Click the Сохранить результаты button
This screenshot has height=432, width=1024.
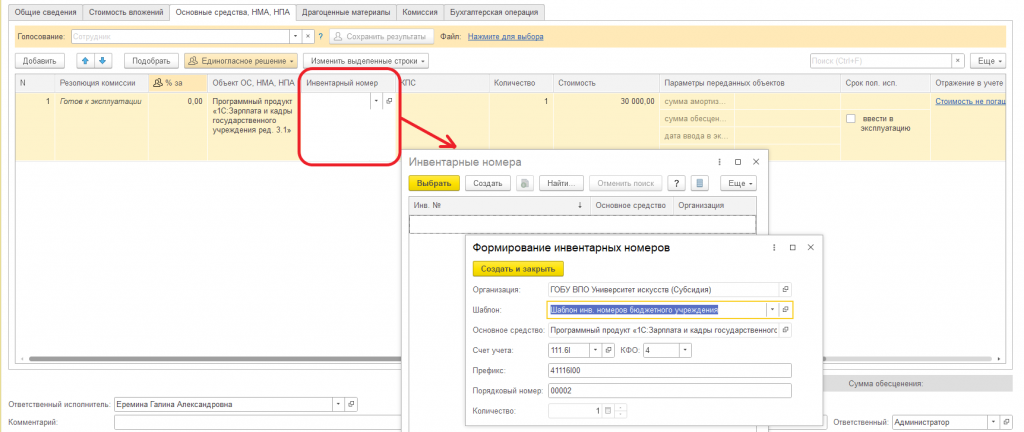(x=381, y=37)
